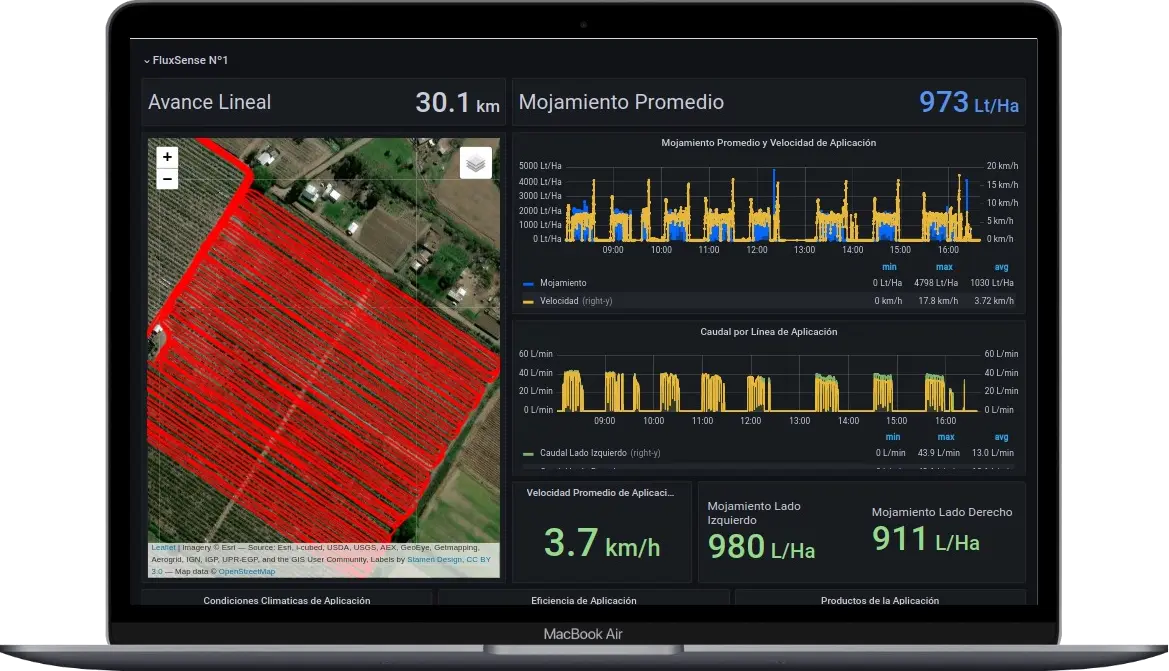Screen dimensions: 1169x671
Task: Zoom in on the map
Action: pyautogui.click(x=167, y=157)
